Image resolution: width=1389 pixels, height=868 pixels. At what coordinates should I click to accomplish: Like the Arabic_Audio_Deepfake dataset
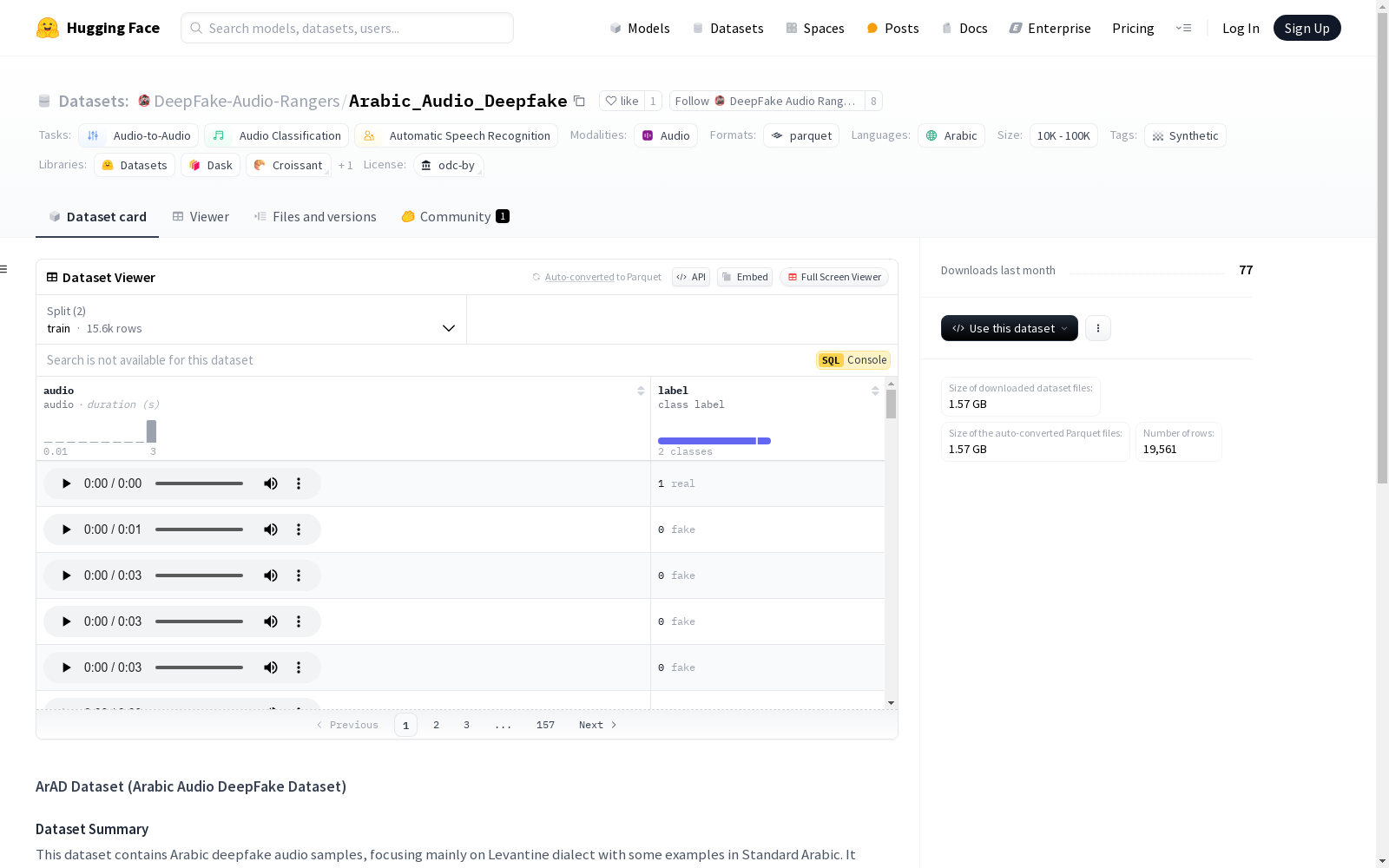[x=622, y=101]
